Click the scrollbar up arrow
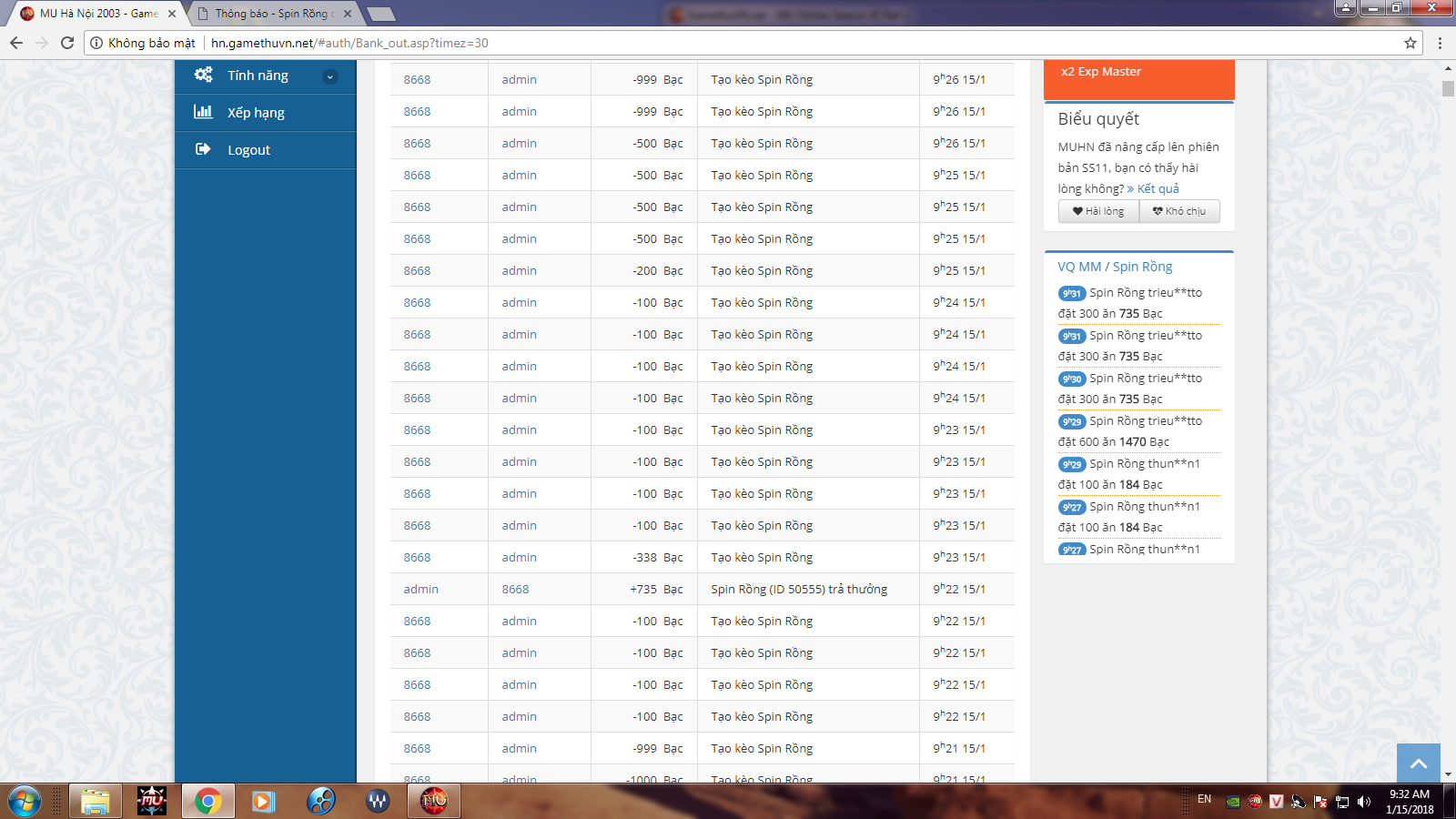The height and width of the screenshot is (819, 1456). (1448, 68)
